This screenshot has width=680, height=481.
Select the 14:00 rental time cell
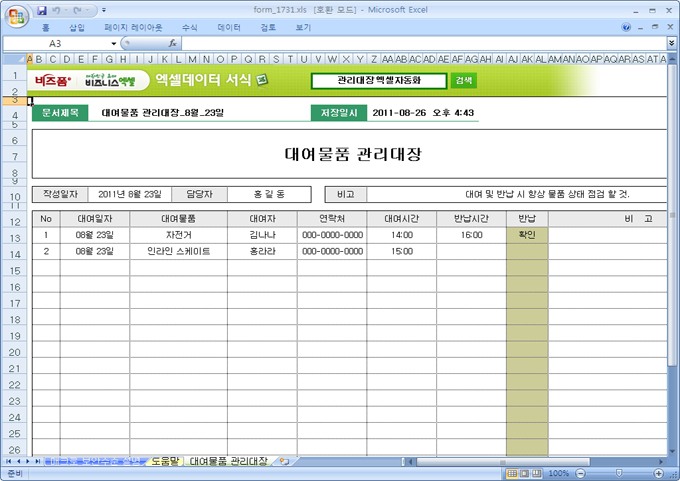coord(402,235)
